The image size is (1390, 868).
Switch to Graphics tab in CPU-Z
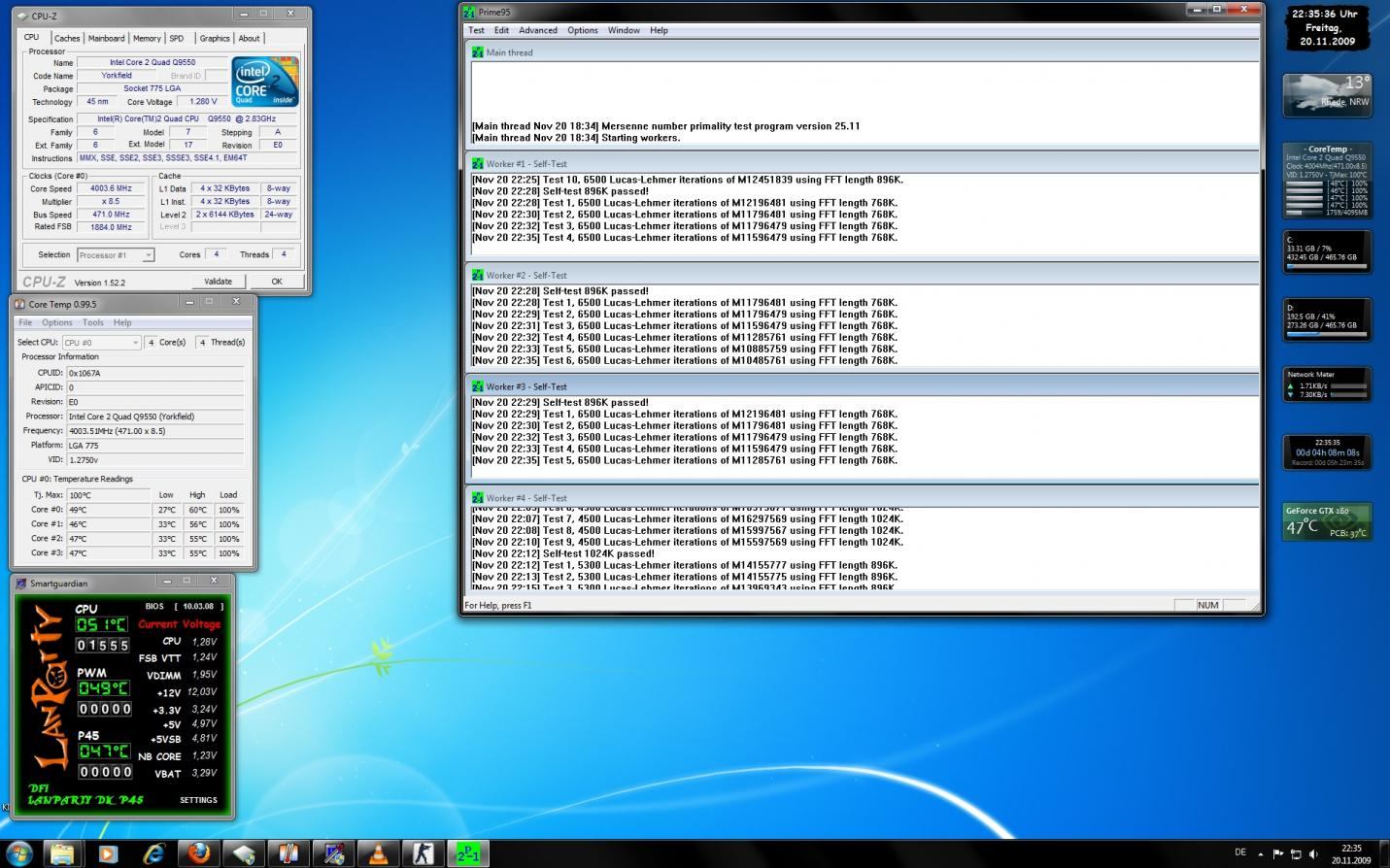[x=215, y=39]
